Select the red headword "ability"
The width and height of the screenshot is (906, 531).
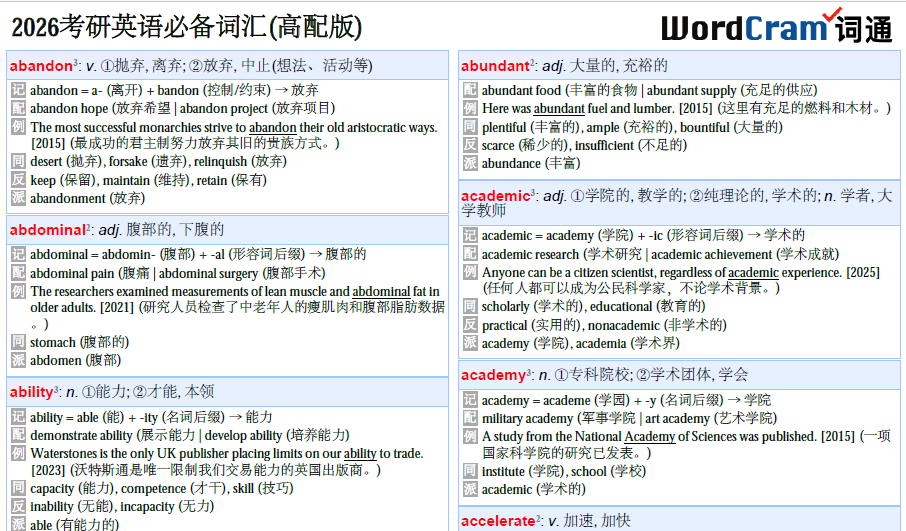tap(31, 392)
